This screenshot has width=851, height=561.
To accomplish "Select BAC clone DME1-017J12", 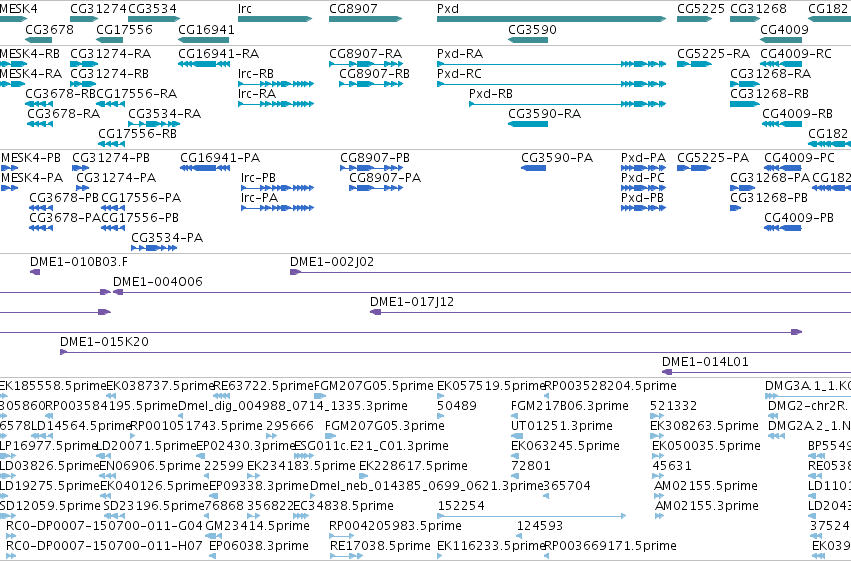I will click(x=412, y=302).
